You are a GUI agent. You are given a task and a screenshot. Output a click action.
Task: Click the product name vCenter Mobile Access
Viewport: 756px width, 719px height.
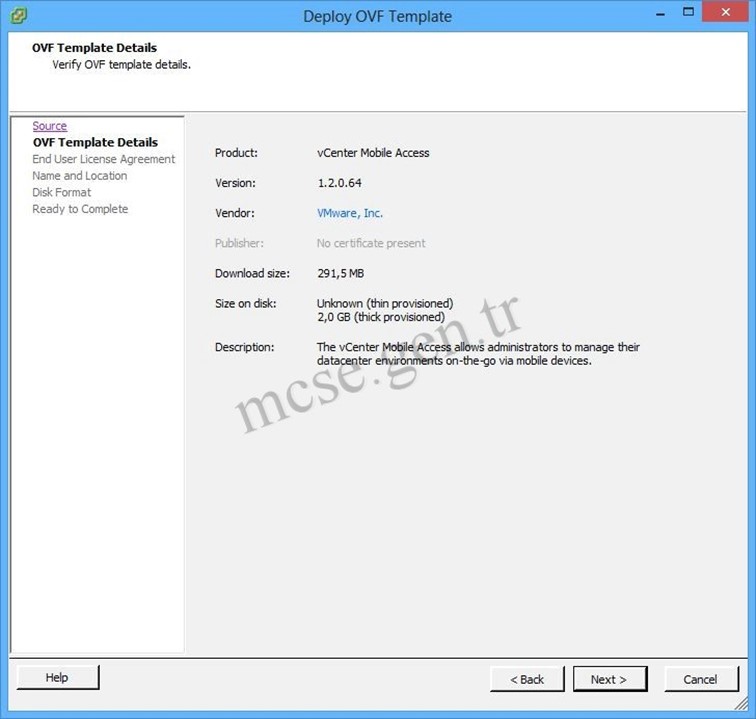(373, 153)
